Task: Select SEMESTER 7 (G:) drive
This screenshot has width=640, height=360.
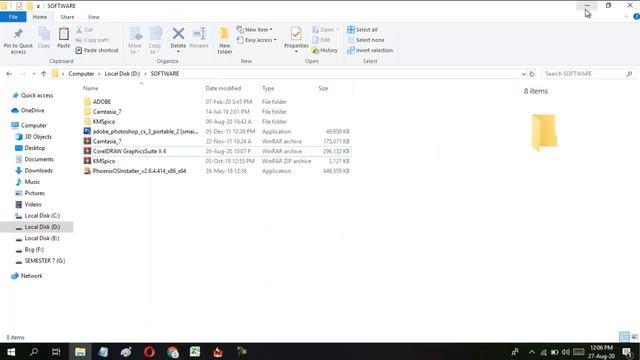Action: [44, 261]
